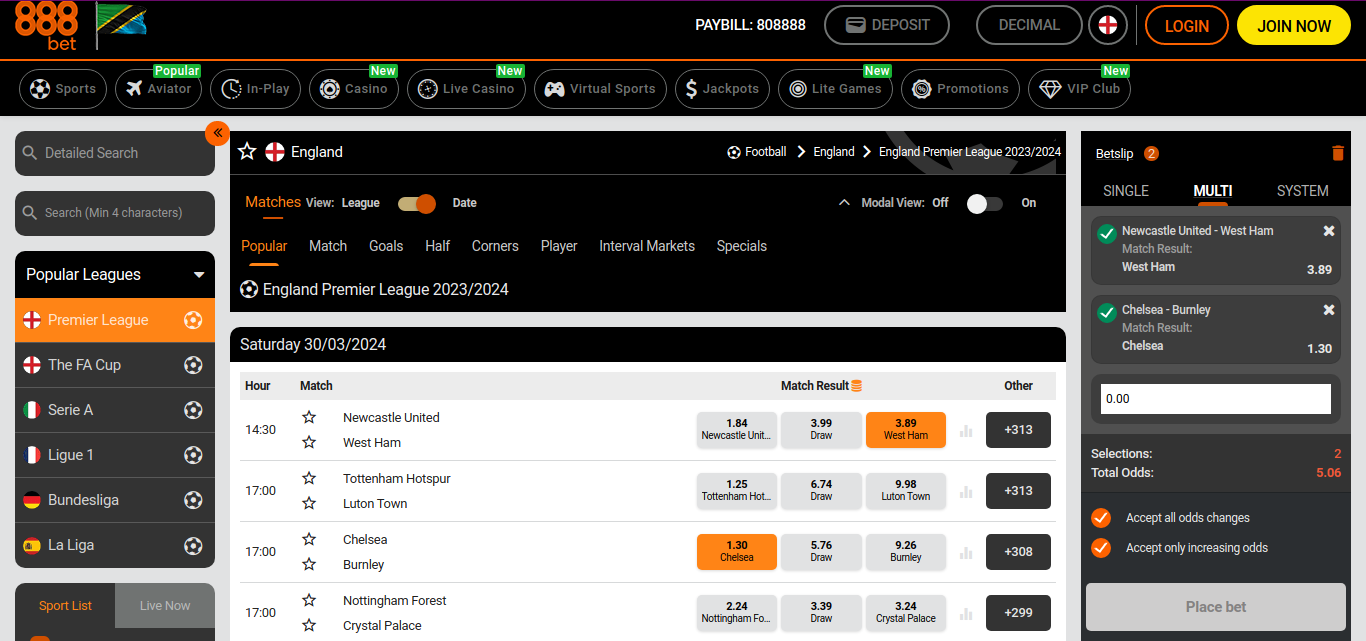Toggle the West Ham 3.89 odds selection

pyautogui.click(x=906, y=429)
